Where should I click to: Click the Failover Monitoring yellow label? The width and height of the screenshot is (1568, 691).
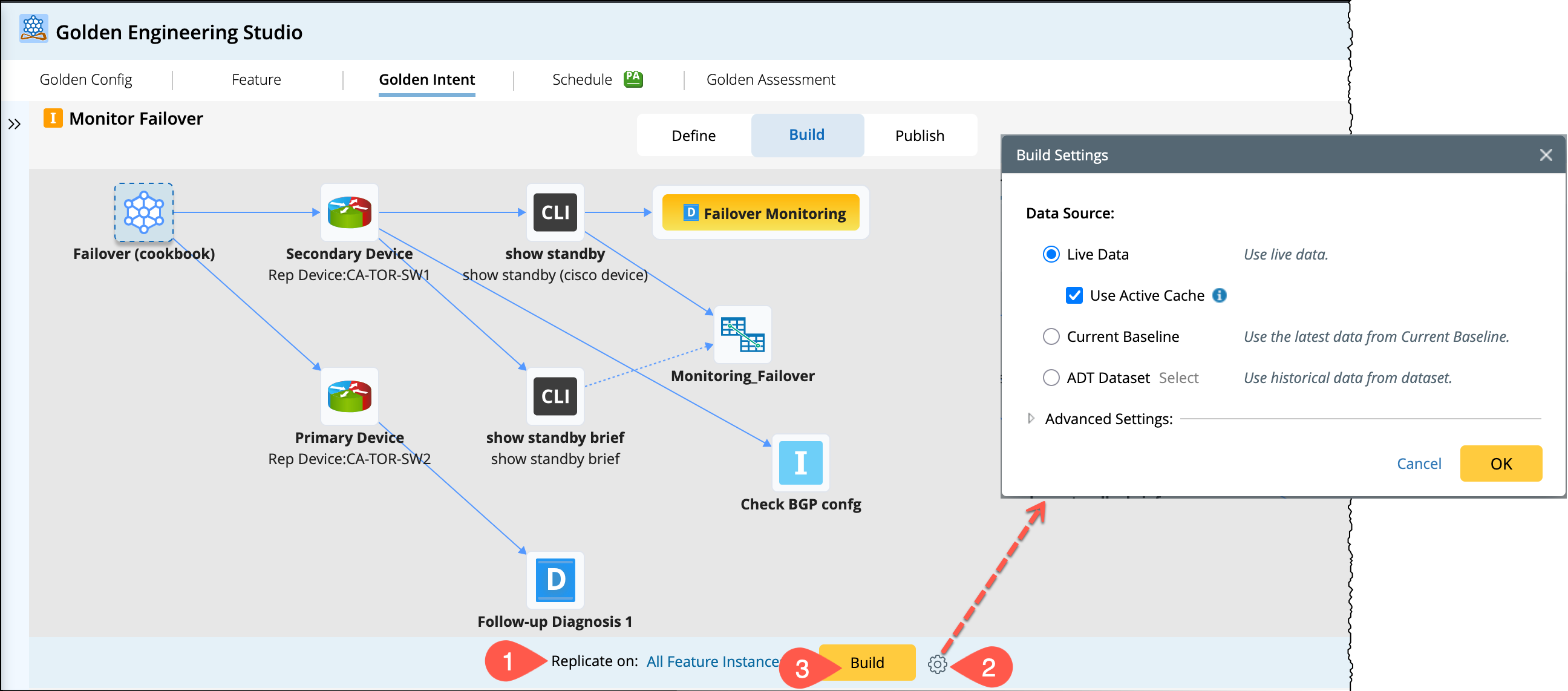[761, 214]
